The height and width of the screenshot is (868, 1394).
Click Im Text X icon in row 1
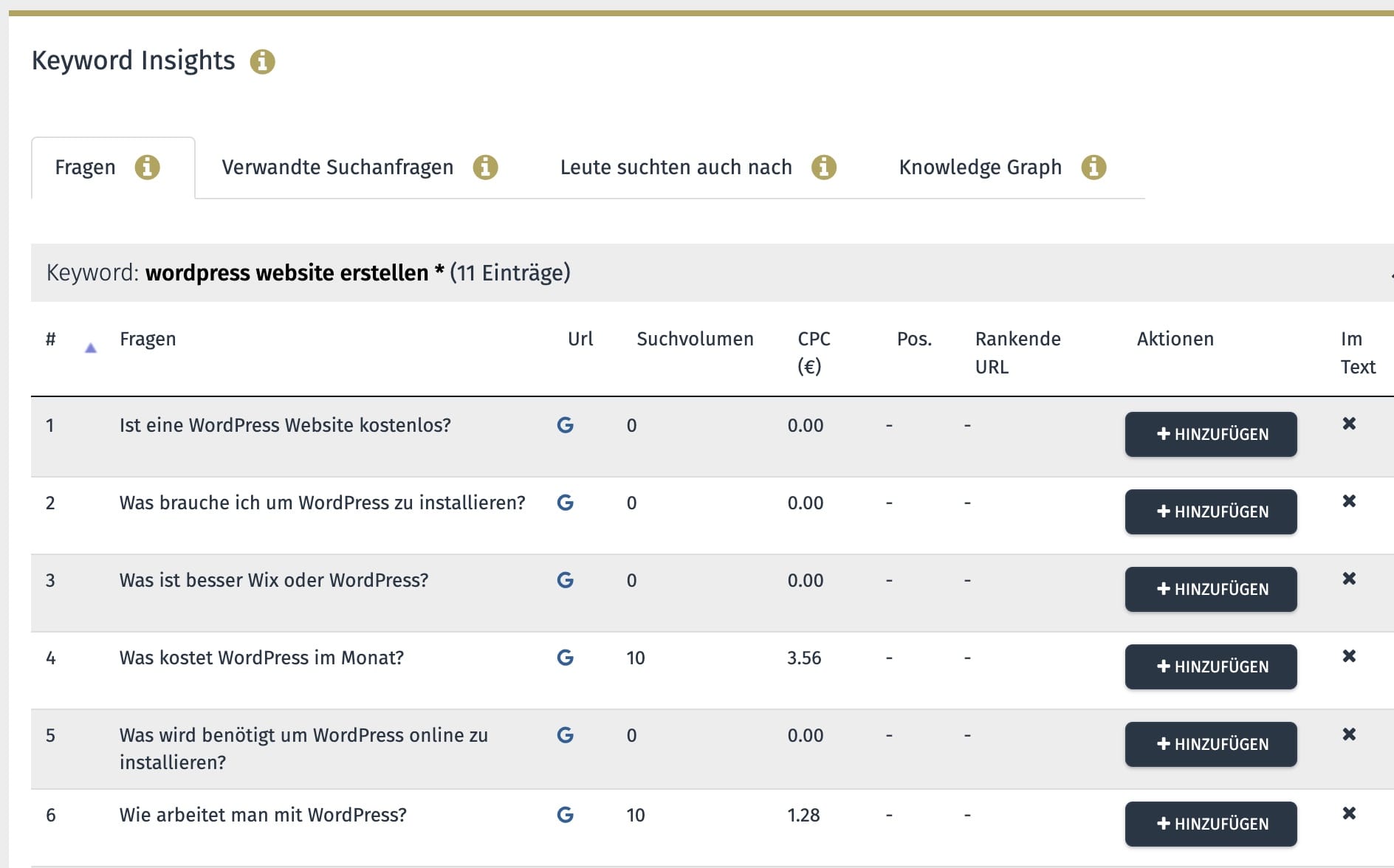(1349, 424)
